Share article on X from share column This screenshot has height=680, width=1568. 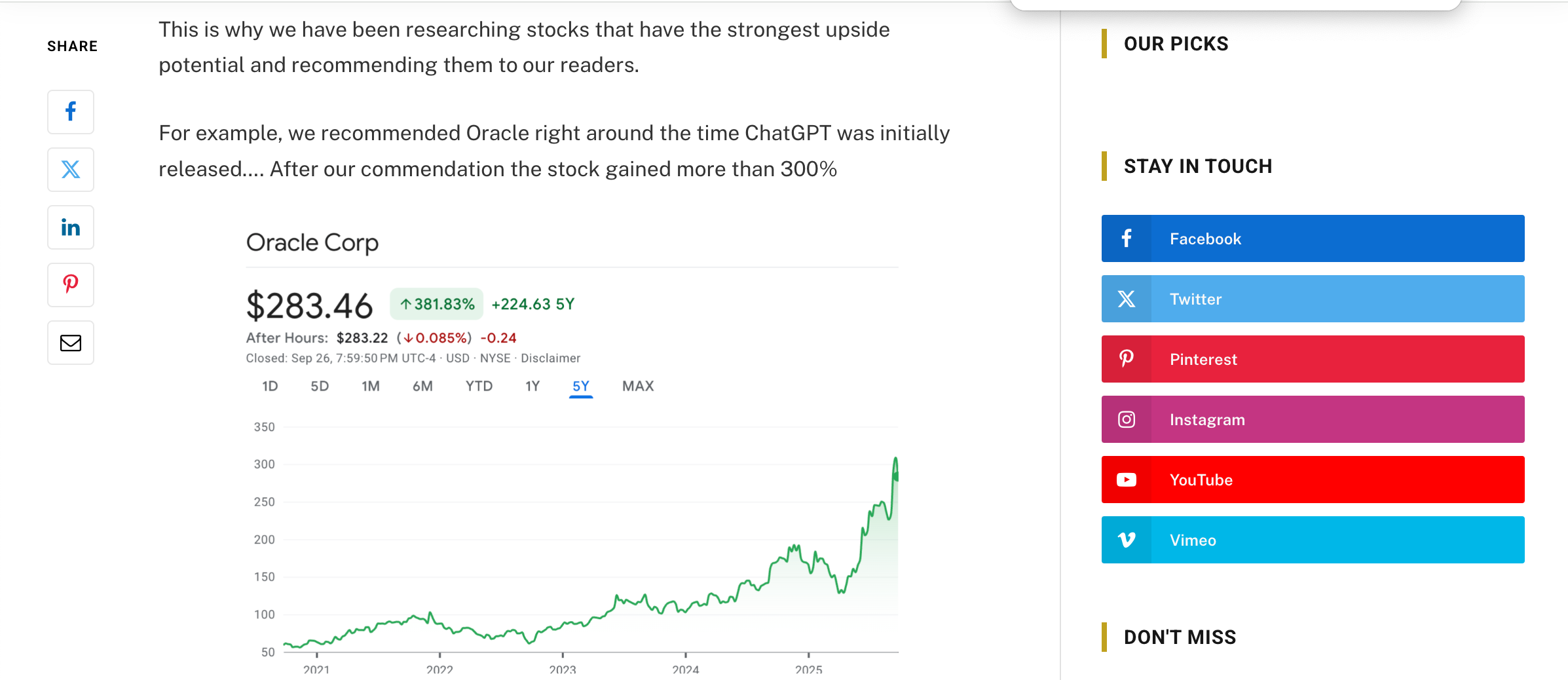pyautogui.click(x=71, y=170)
